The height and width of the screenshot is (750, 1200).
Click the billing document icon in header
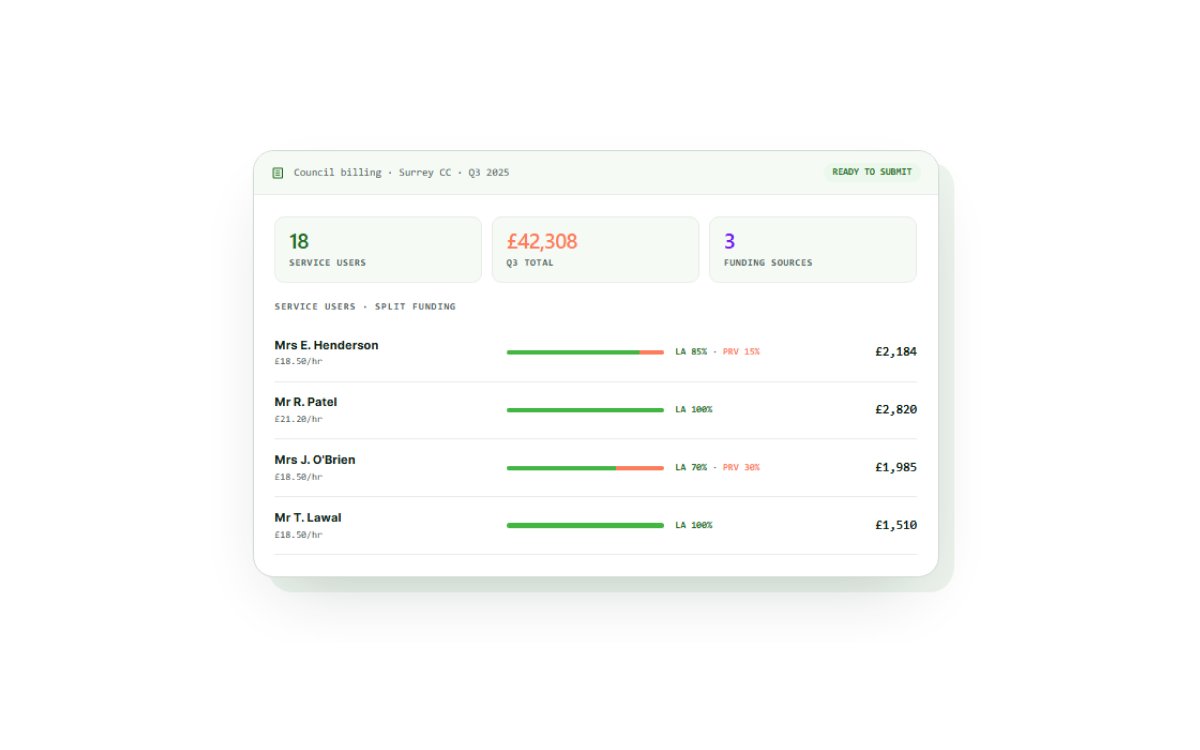(x=278, y=173)
